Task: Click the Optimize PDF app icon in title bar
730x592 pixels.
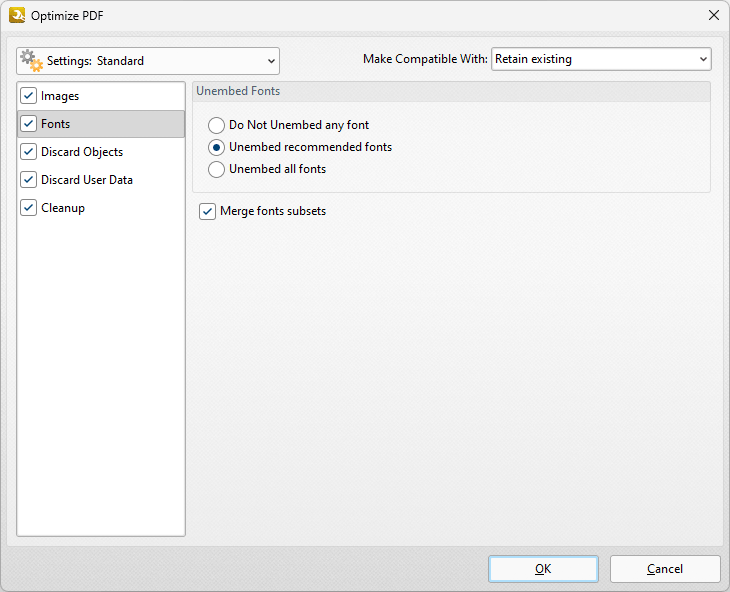Action: click(x=17, y=15)
